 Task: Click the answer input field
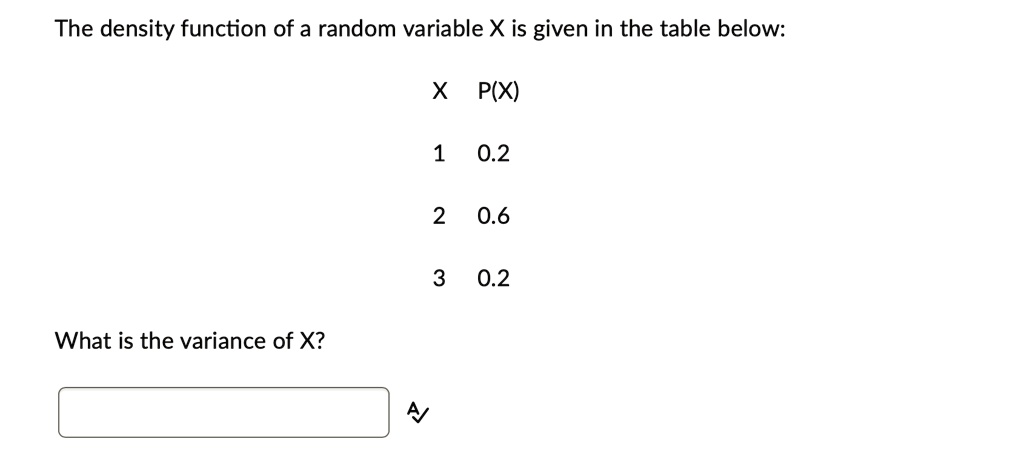click(223, 412)
